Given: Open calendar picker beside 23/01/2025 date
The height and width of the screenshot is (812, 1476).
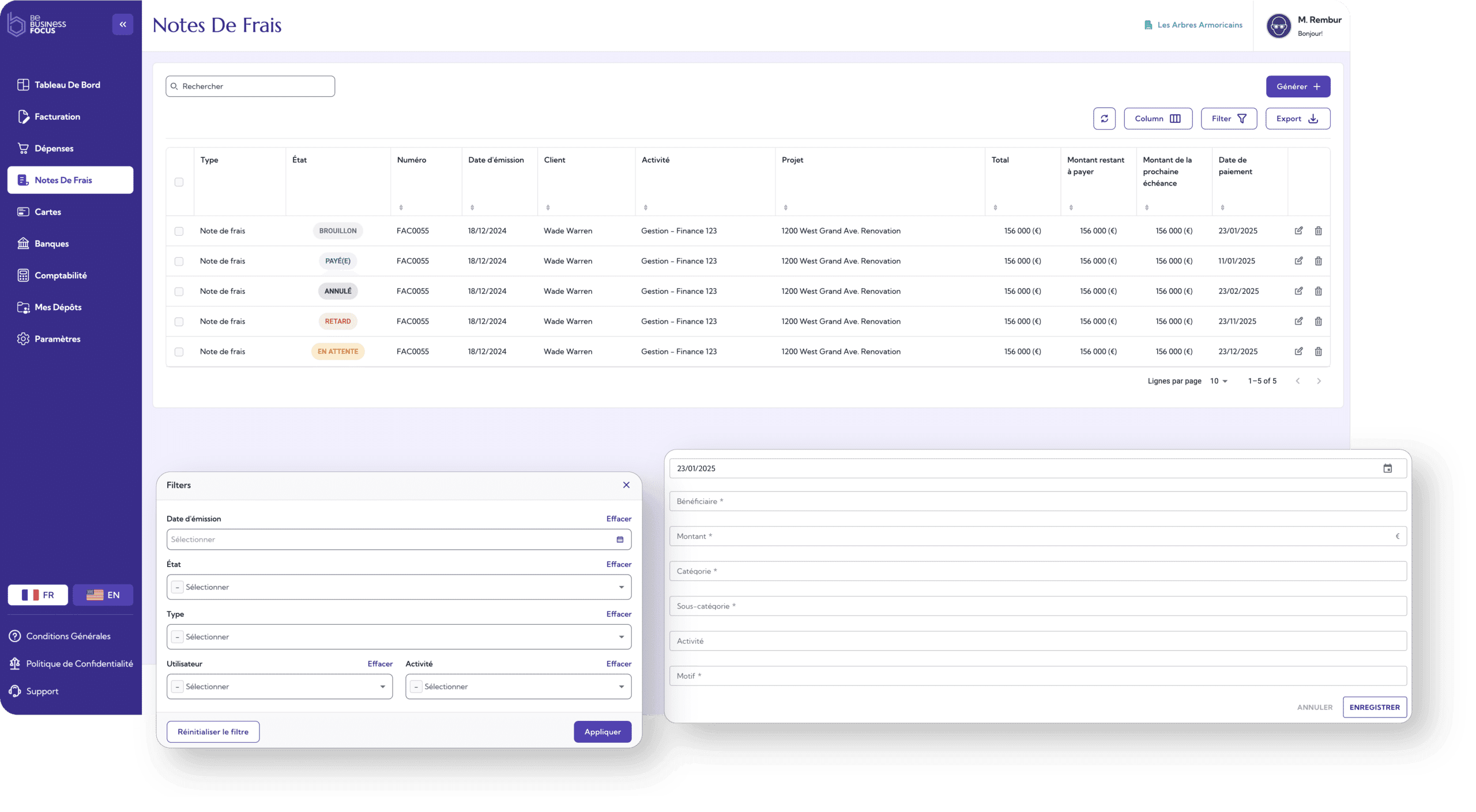Looking at the screenshot, I should click(1387, 469).
